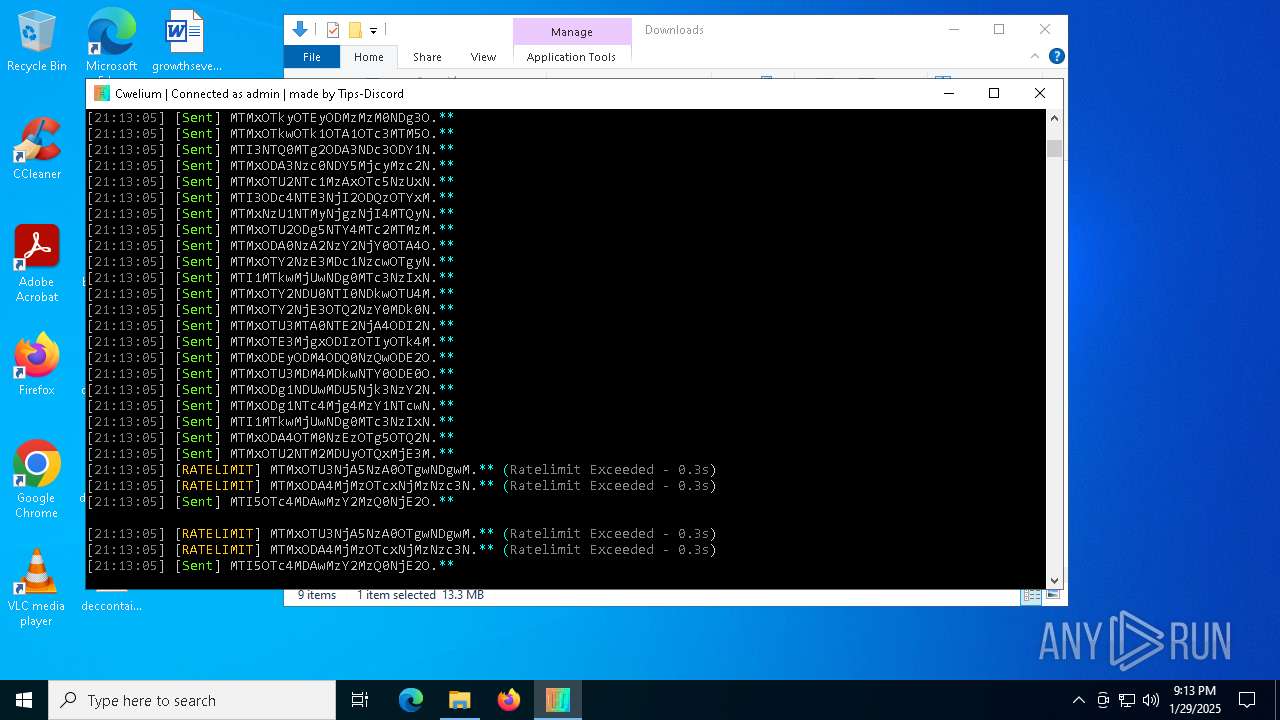
Task: Open the Action Center notifications icon
Action: click(1247, 700)
